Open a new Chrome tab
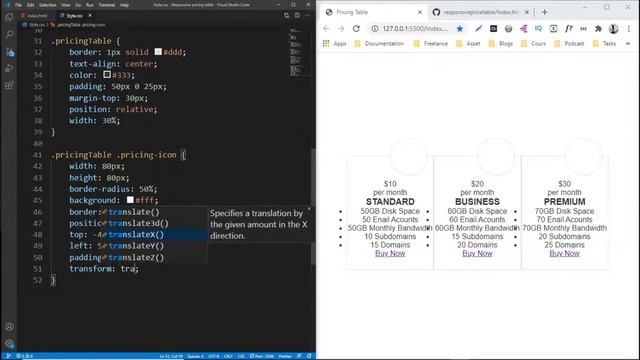 544,12
